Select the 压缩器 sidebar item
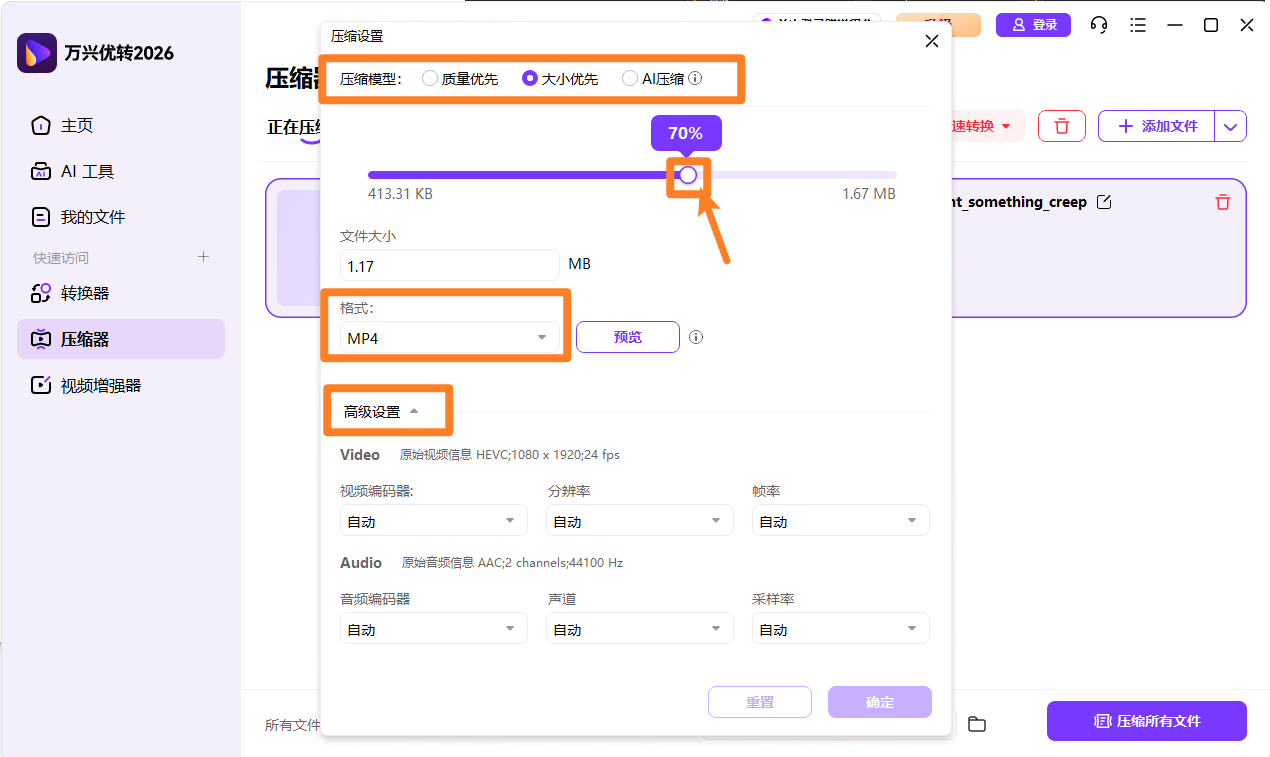This screenshot has width=1270, height=757. (x=121, y=339)
